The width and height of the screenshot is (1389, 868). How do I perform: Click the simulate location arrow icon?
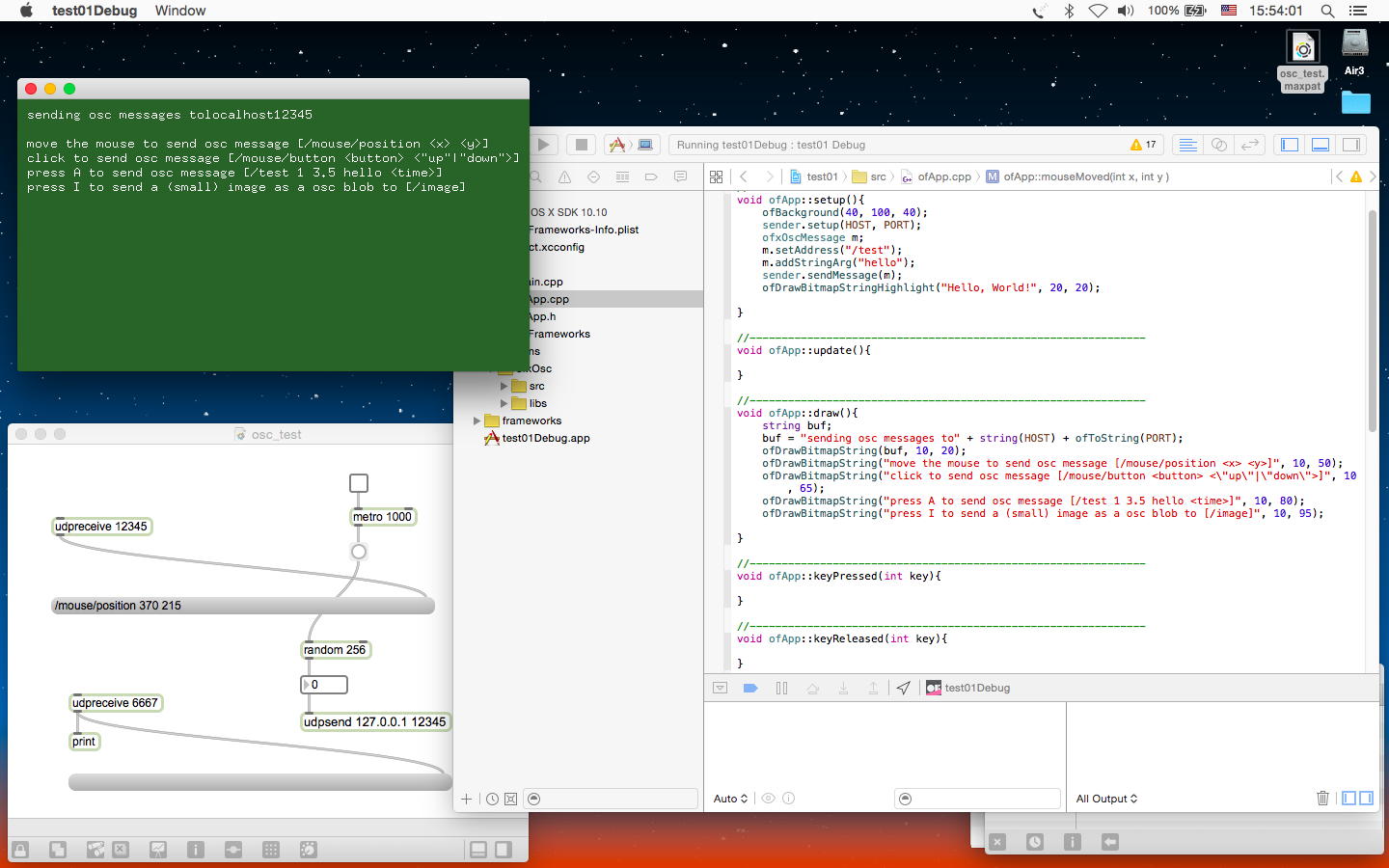tap(903, 688)
